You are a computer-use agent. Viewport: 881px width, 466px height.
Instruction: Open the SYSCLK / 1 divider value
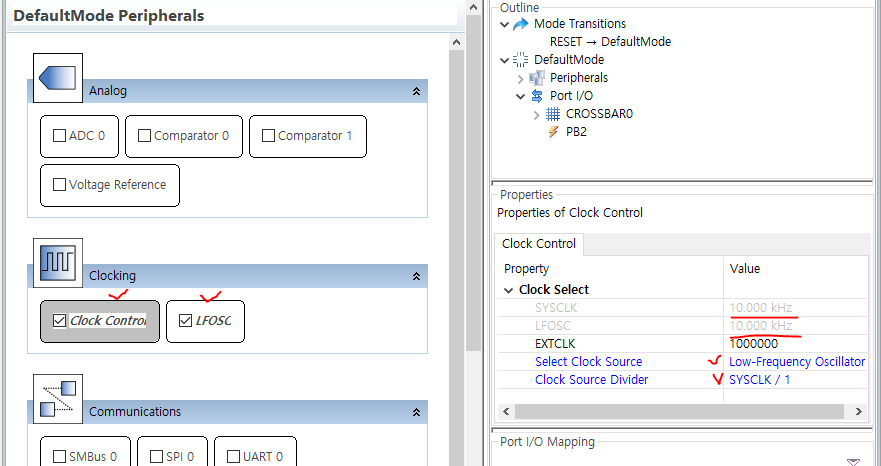pyautogui.click(x=759, y=379)
